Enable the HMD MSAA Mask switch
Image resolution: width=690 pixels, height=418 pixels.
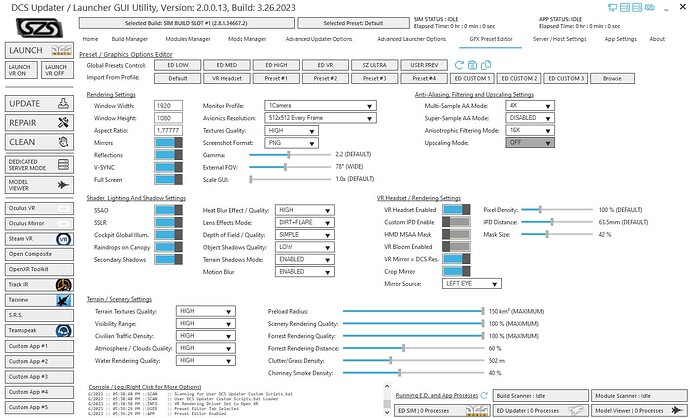(456, 235)
